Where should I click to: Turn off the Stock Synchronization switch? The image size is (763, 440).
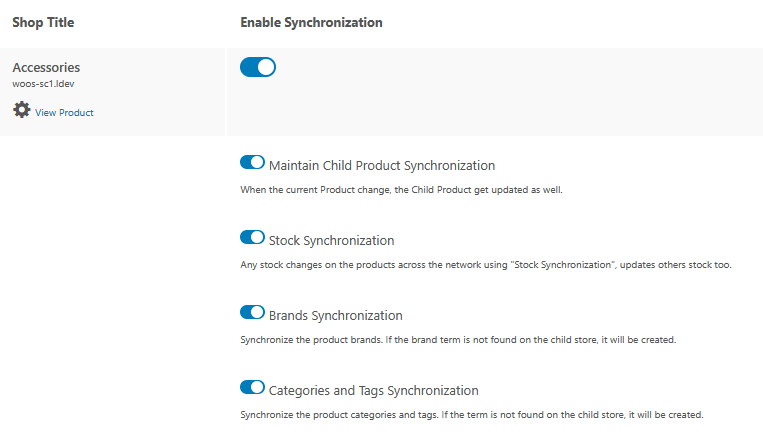tap(252, 238)
